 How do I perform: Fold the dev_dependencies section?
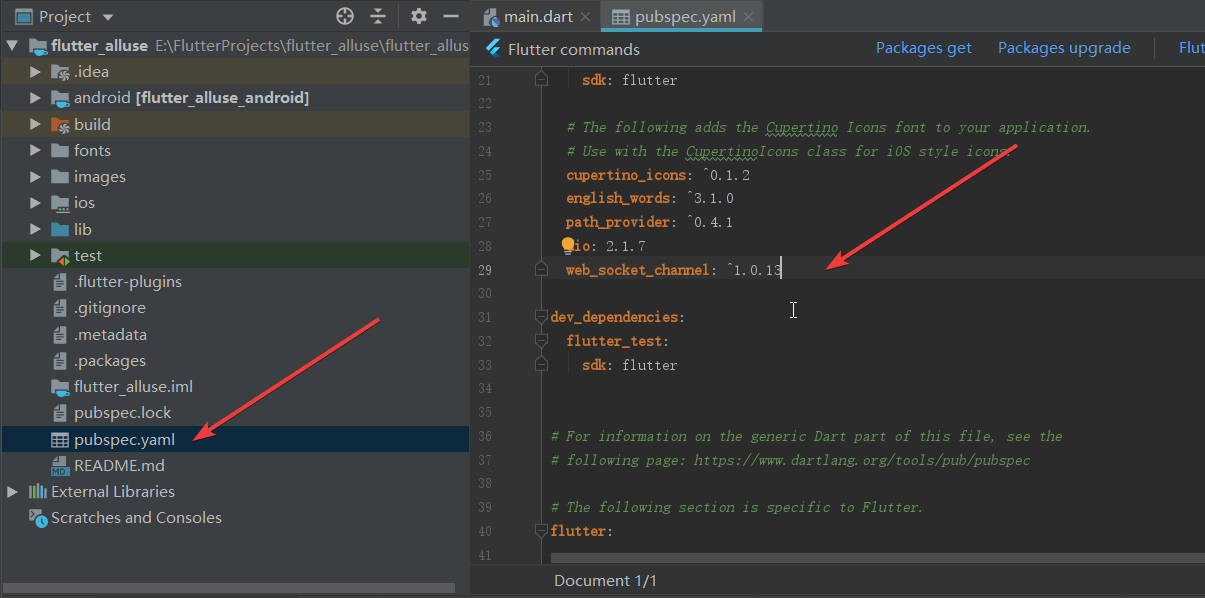pos(541,317)
